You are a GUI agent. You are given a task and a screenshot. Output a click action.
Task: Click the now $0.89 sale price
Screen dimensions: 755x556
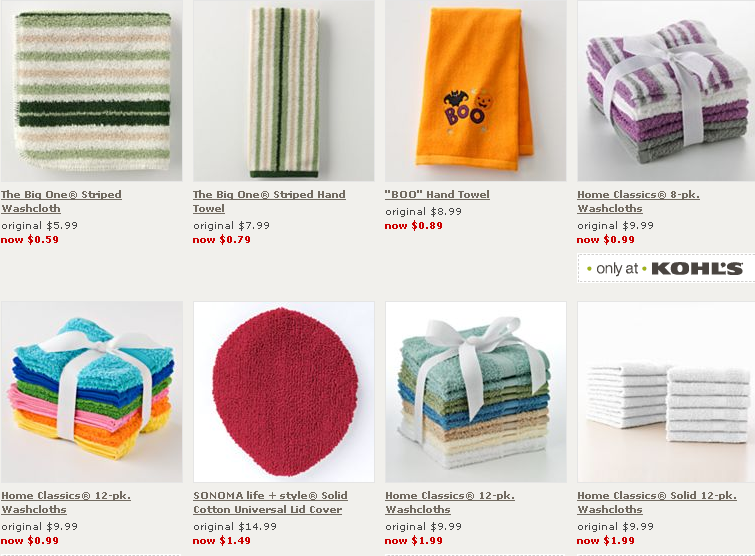(x=414, y=226)
